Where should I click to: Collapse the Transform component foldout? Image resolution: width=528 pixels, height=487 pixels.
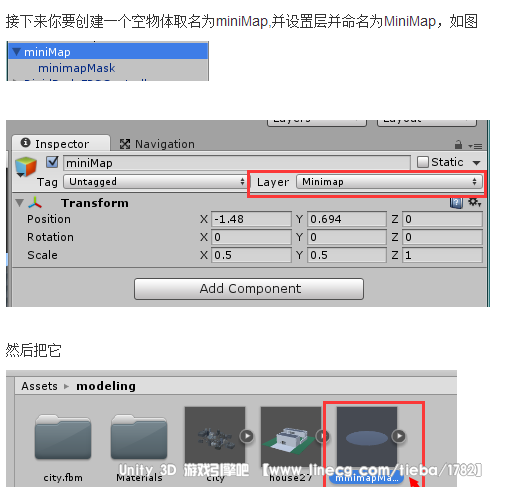(x=20, y=203)
